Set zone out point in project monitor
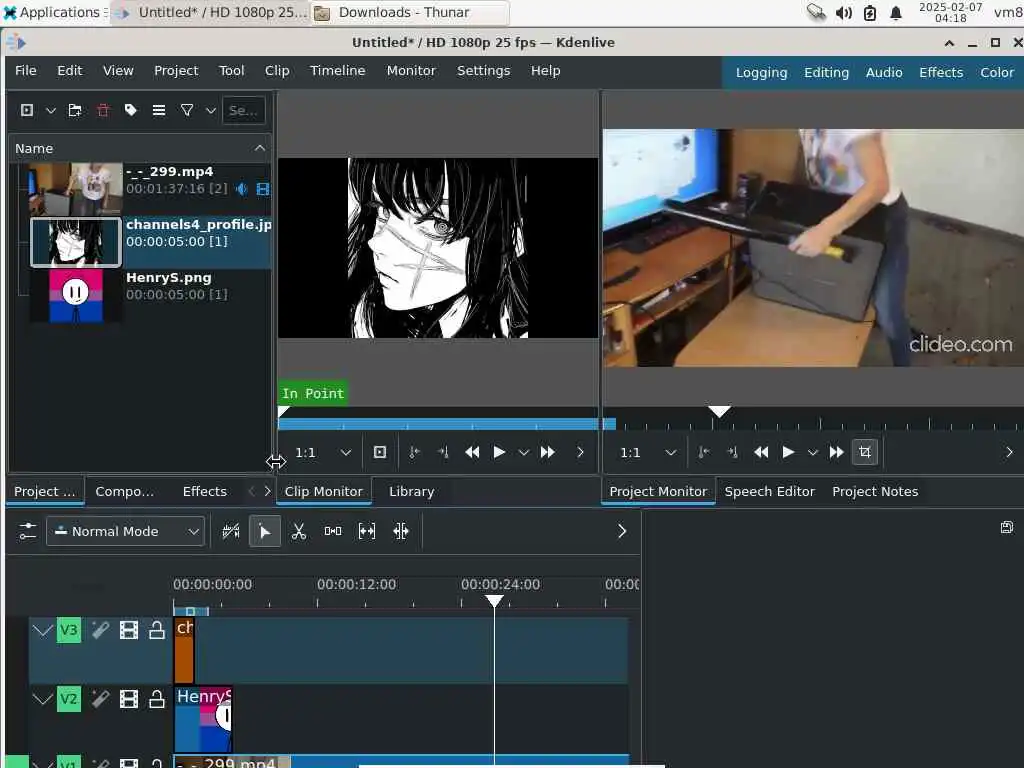 coord(732,452)
